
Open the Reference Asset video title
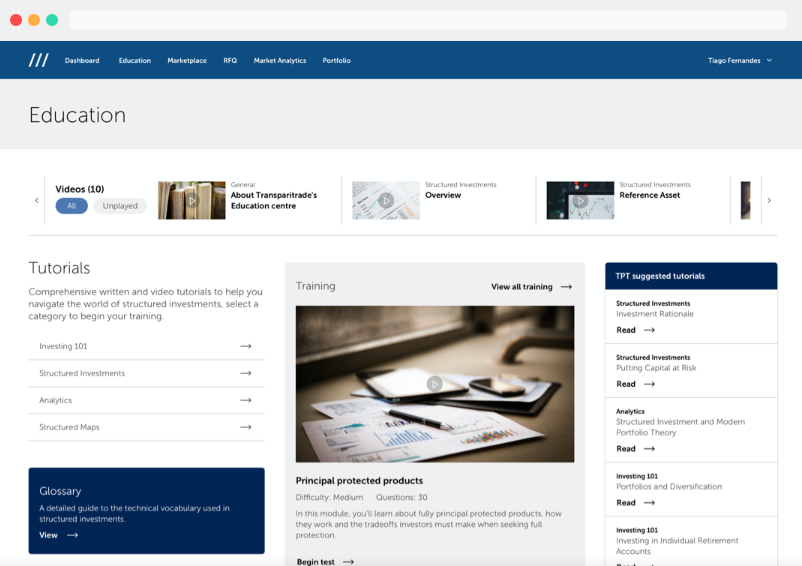650,195
